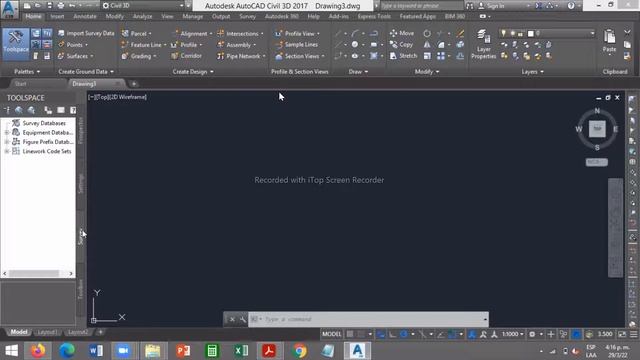
Task: Open Excel from the taskbar
Action: coord(241,351)
